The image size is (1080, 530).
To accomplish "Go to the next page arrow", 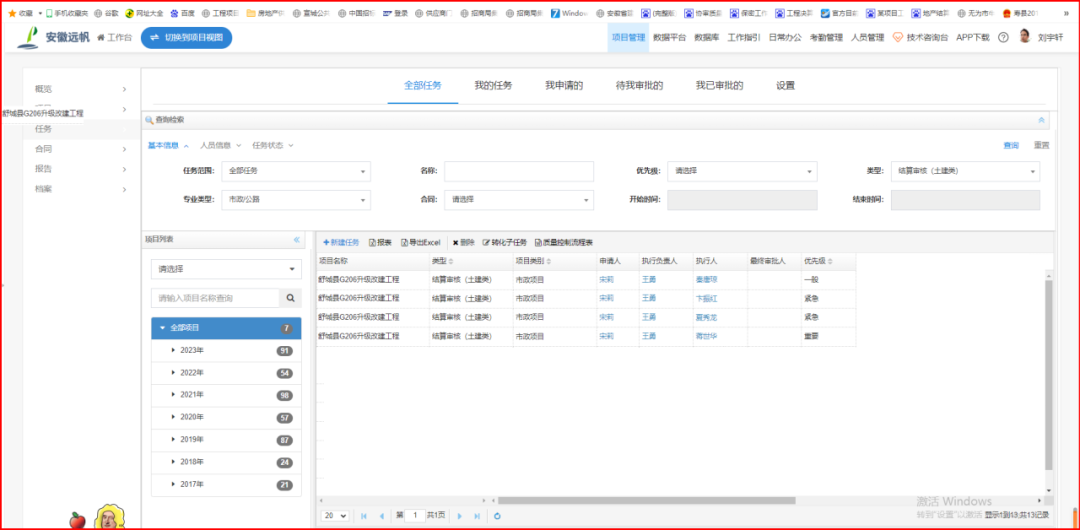I will click(x=459, y=516).
